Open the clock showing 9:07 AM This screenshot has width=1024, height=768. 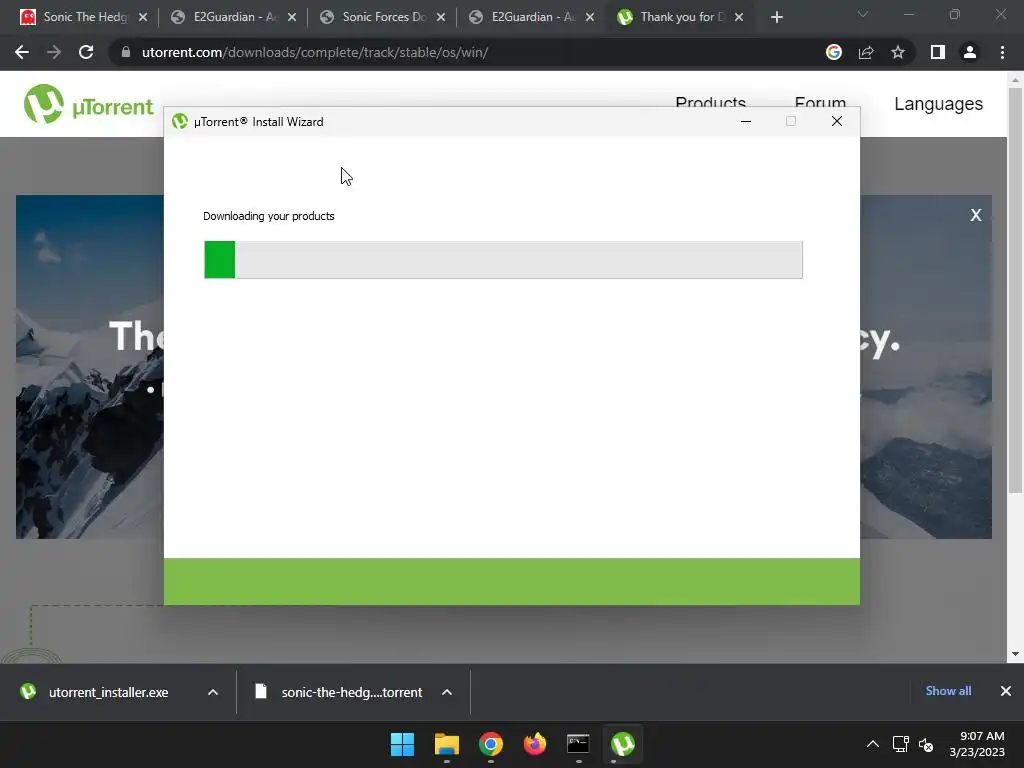click(977, 744)
